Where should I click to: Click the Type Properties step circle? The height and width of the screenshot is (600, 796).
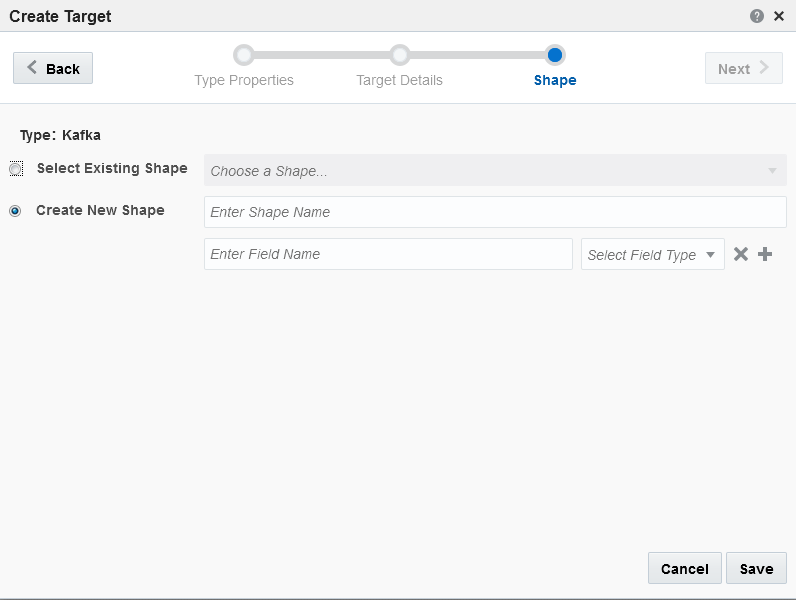244,55
